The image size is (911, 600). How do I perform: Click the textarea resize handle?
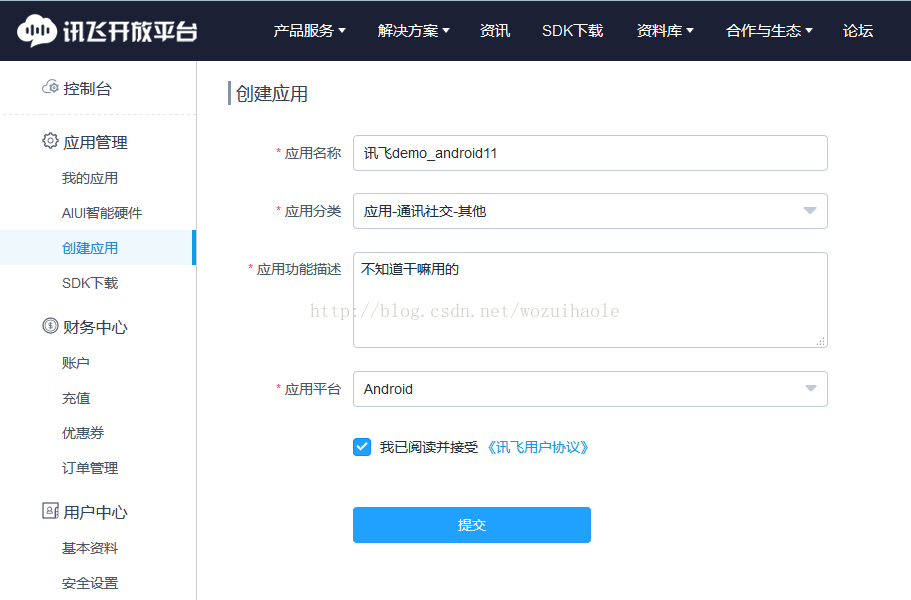coord(820,342)
